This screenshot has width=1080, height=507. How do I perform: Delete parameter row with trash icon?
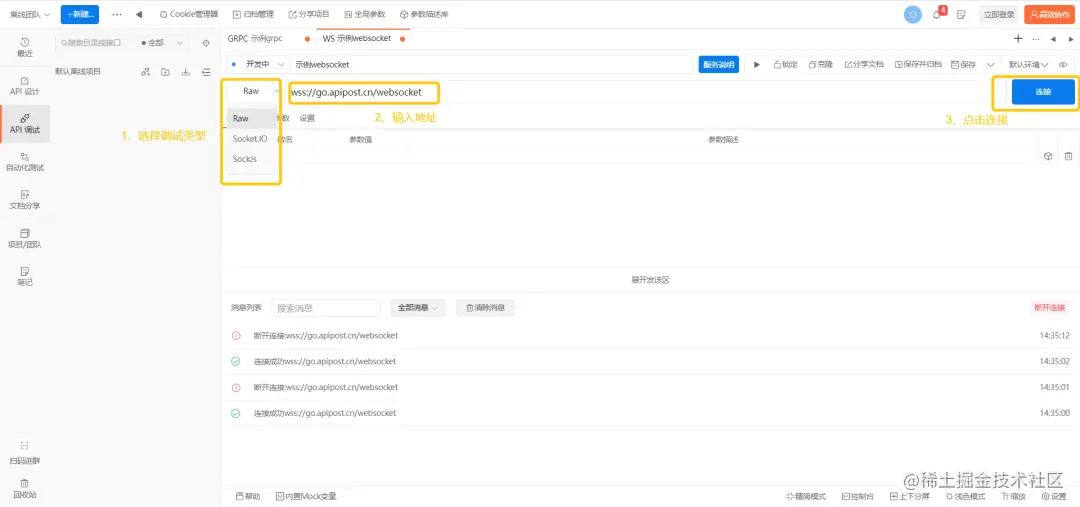point(1068,156)
